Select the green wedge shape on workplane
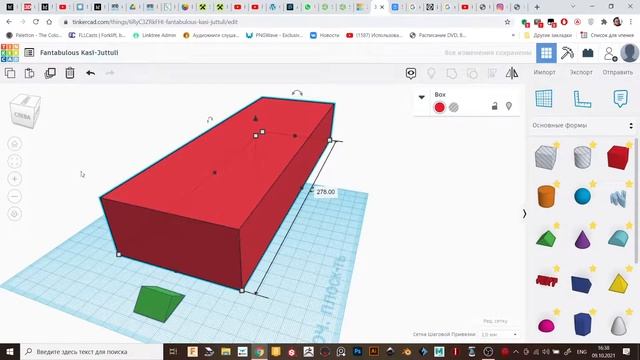 (158, 304)
